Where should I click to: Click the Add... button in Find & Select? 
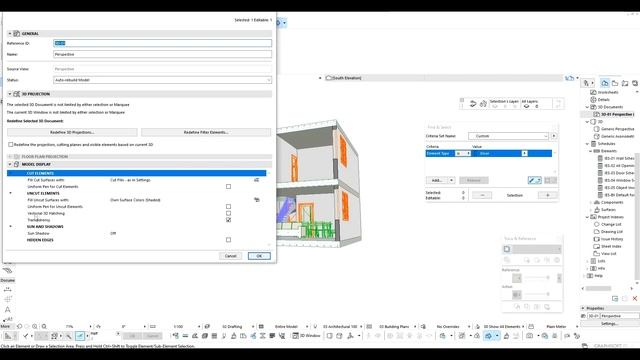[x=437, y=180]
